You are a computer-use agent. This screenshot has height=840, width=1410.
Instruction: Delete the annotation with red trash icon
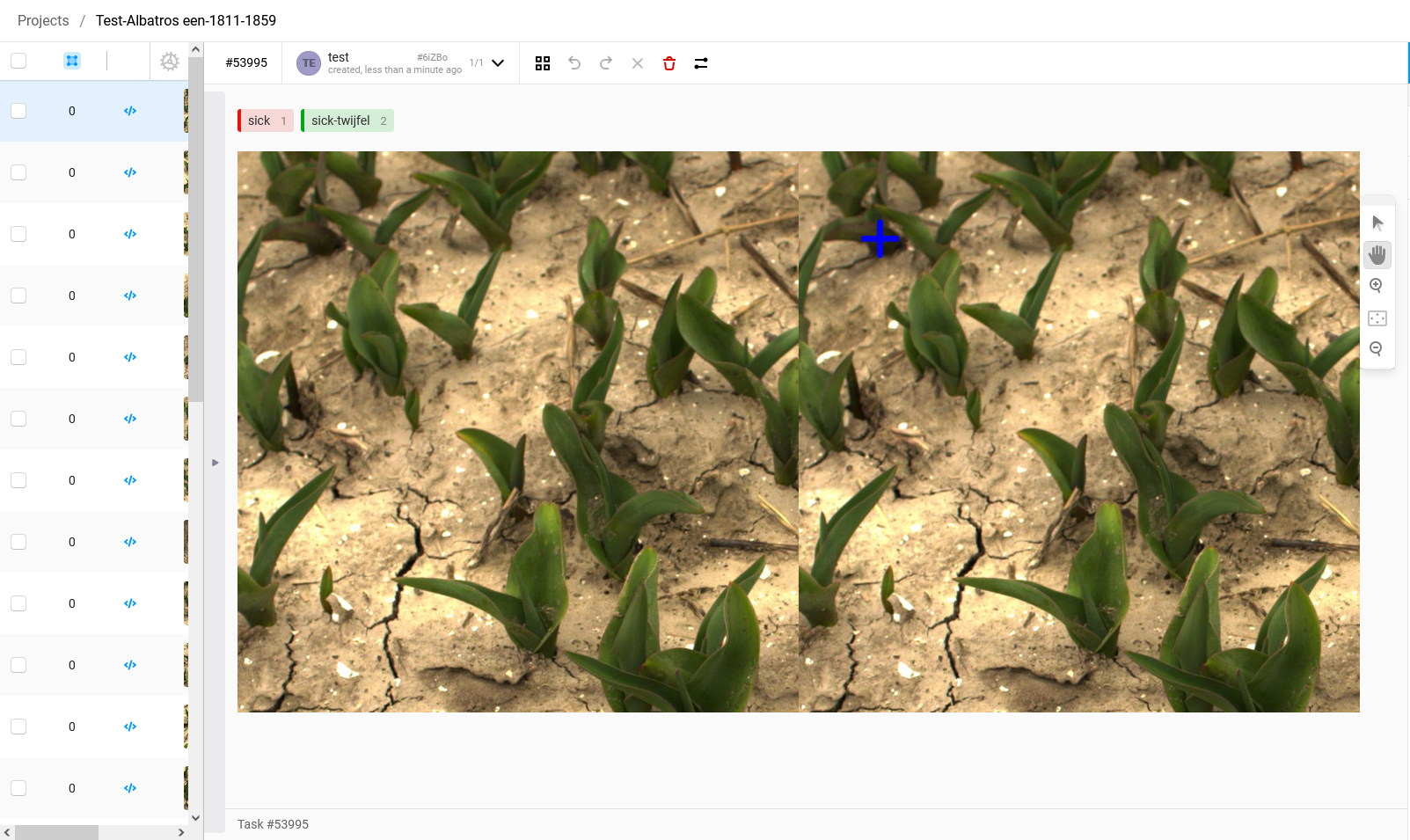[x=669, y=63]
